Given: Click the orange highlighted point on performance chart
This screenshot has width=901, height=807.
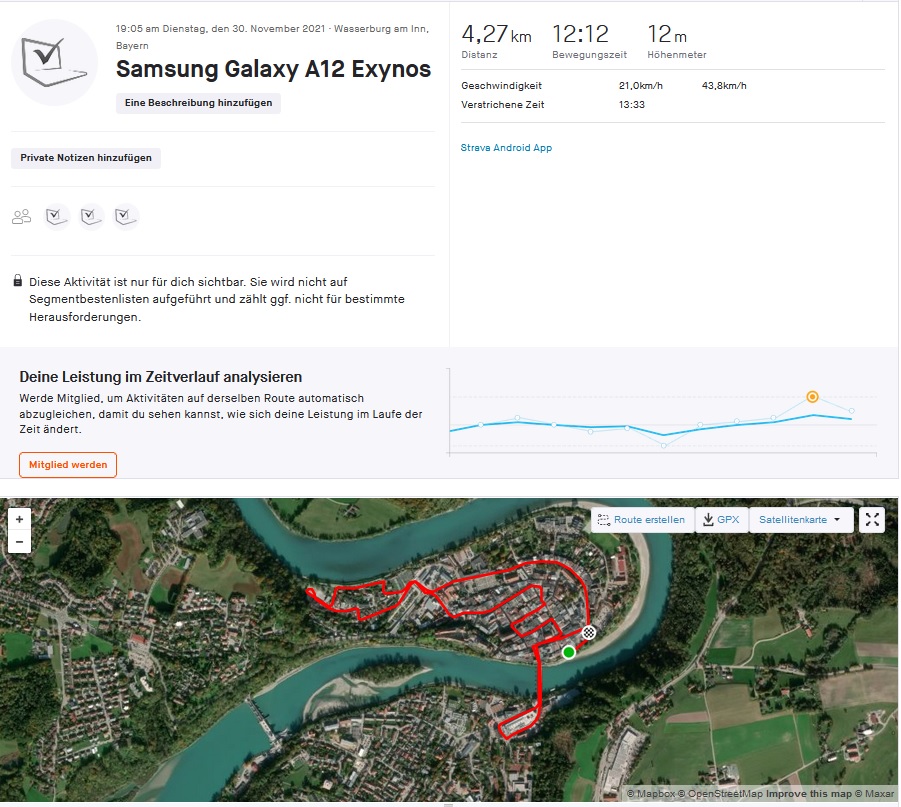Looking at the screenshot, I should [x=812, y=397].
